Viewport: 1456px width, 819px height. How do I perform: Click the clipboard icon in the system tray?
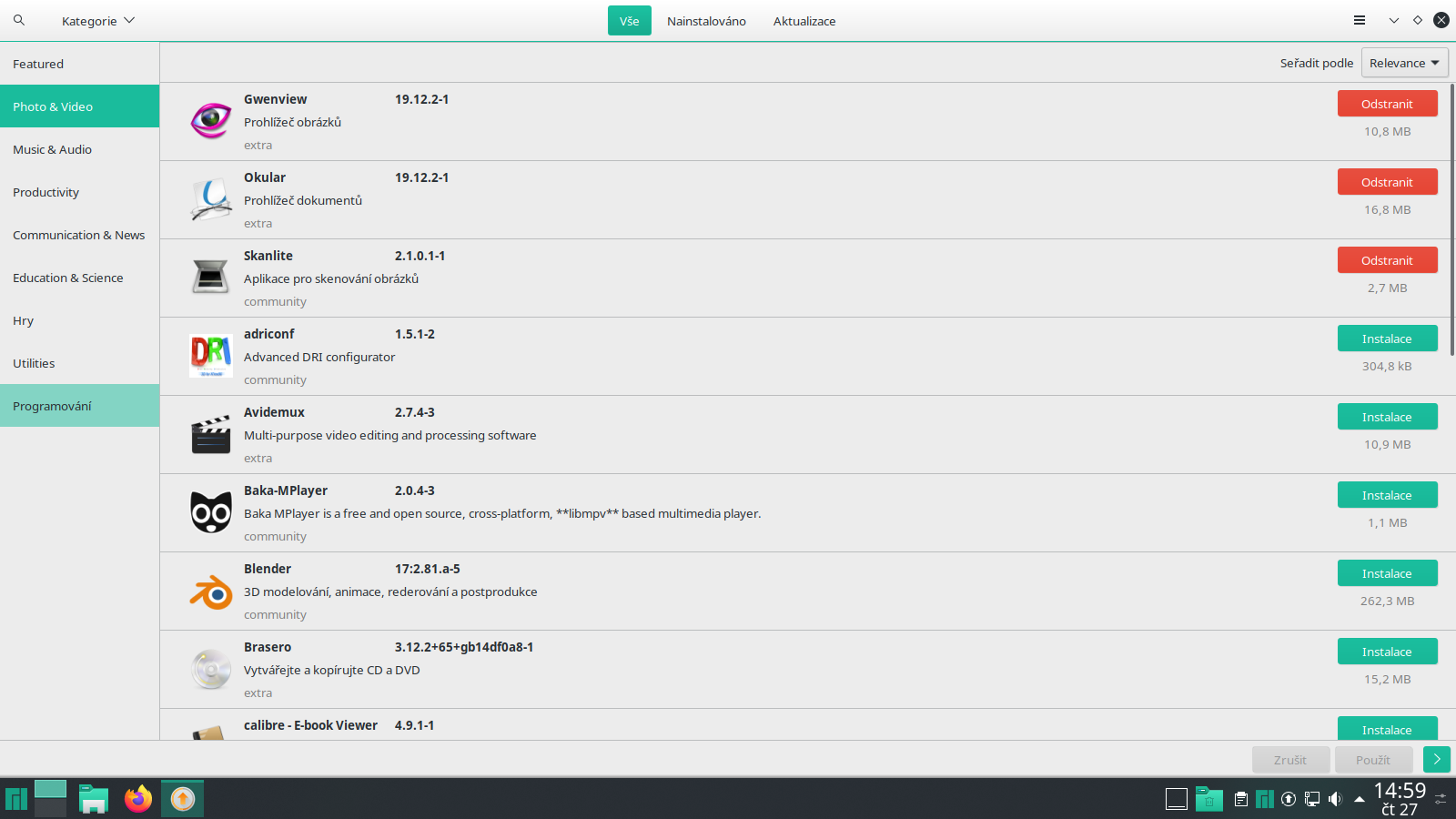1240,799
